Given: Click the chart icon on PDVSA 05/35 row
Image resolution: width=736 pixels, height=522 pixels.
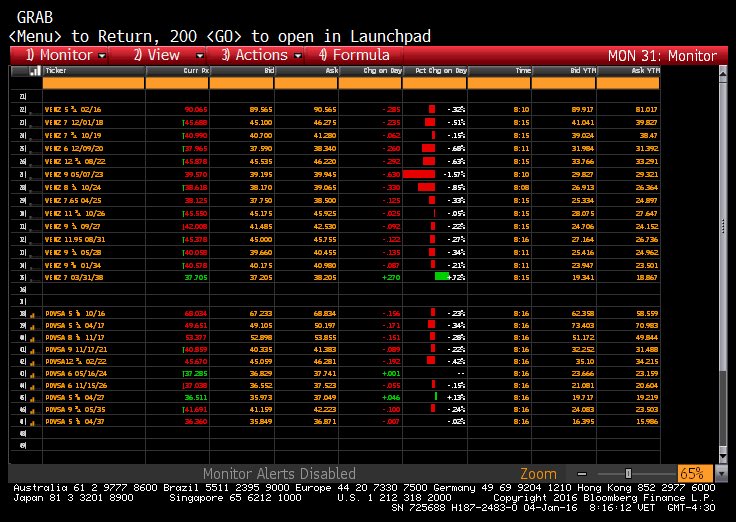Looking at the screenshot, I should 33,410.
